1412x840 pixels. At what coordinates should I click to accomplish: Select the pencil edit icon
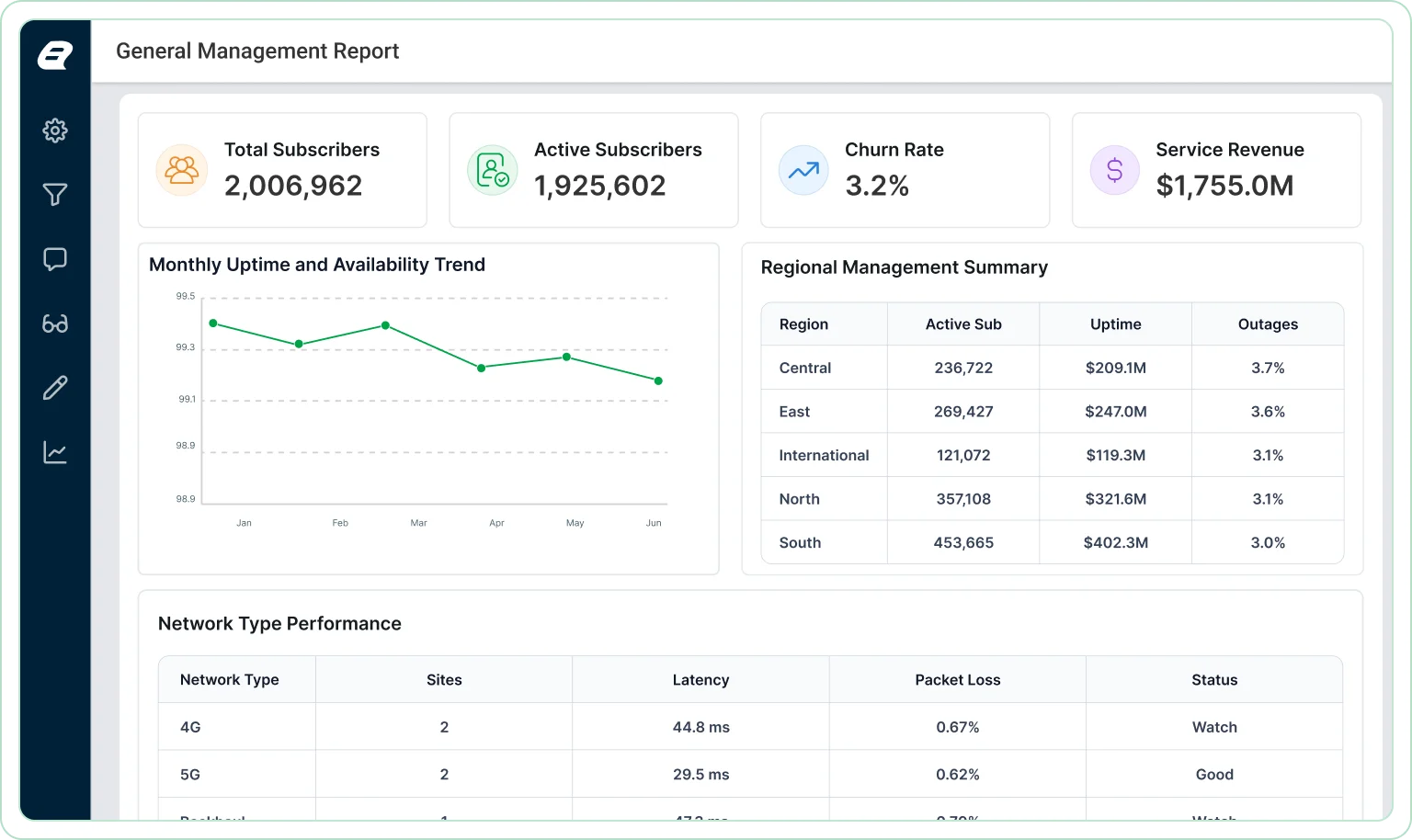(x=55, y=388)
